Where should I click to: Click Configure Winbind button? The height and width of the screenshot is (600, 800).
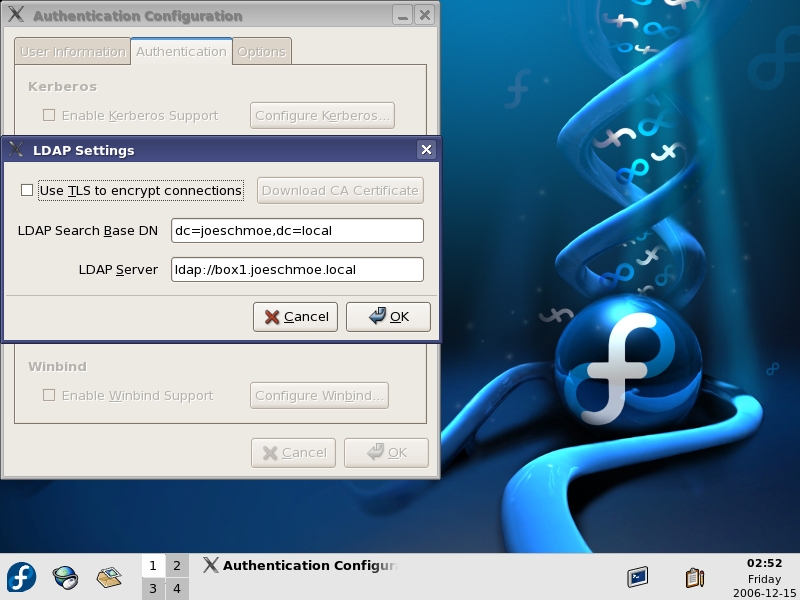point(319,395)
